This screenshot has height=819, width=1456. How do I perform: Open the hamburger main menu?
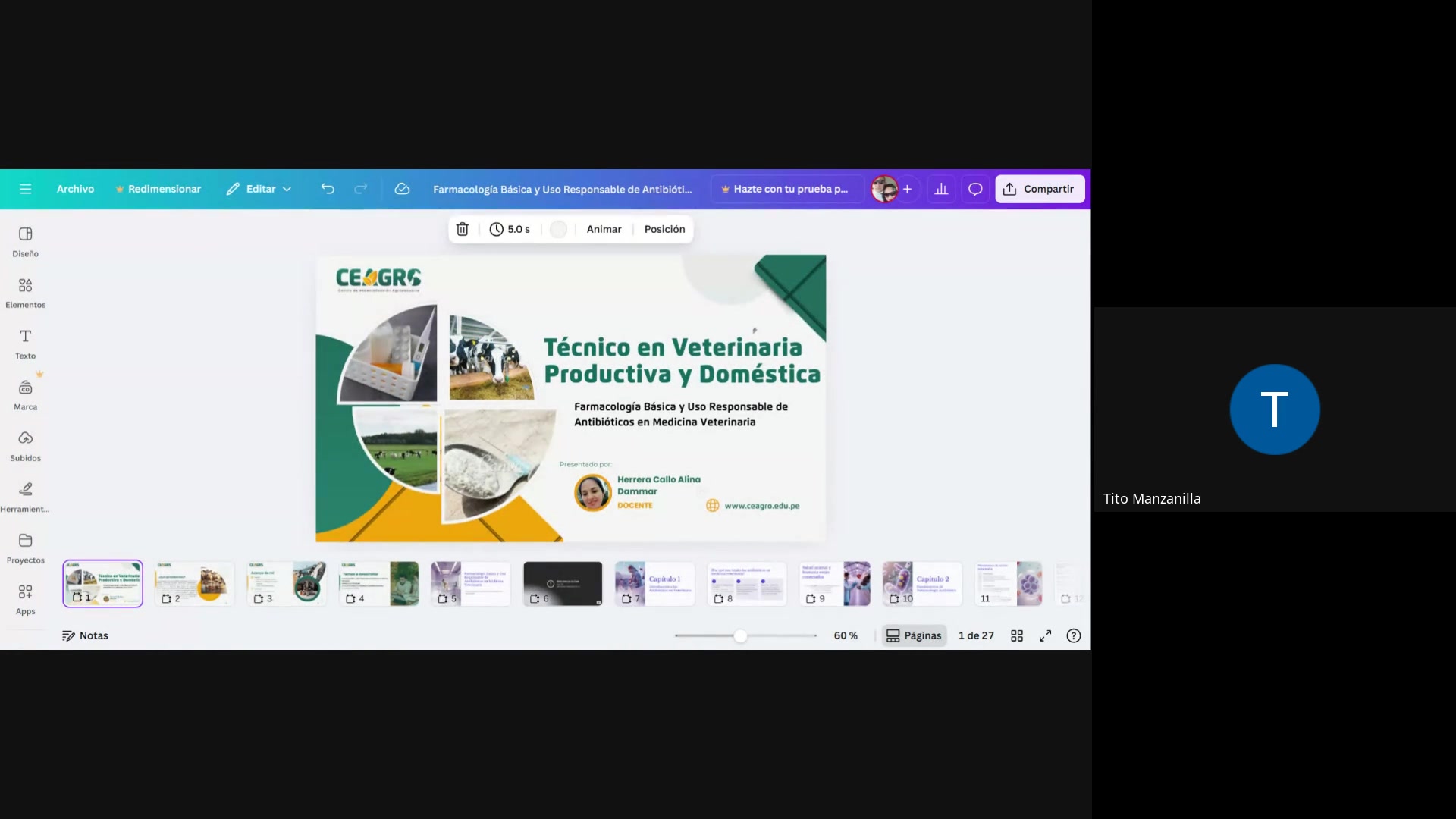25,189
